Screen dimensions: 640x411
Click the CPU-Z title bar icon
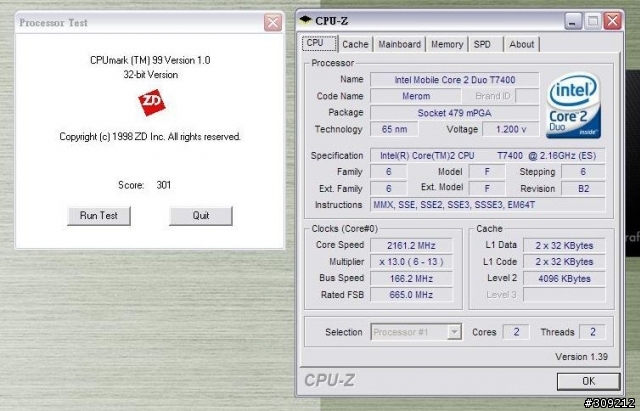(x=305, y=20)
